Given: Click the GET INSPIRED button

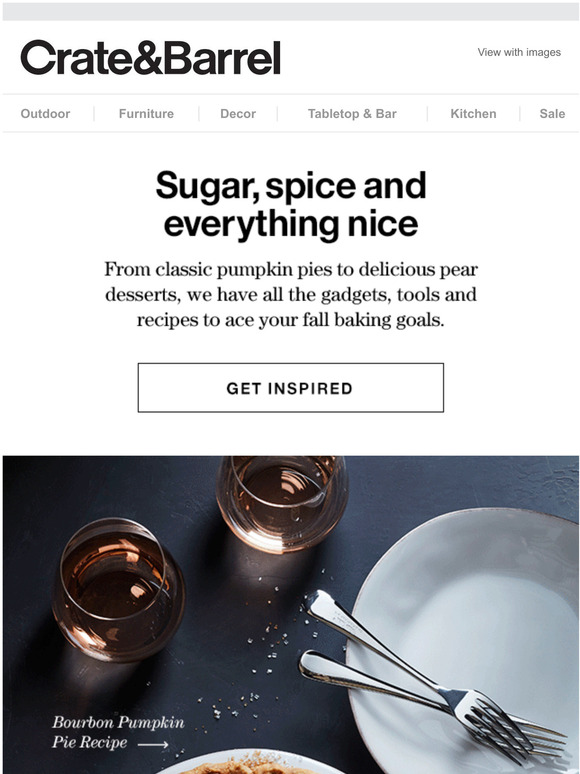Looking at the screenshot, I should click(290, 387).
